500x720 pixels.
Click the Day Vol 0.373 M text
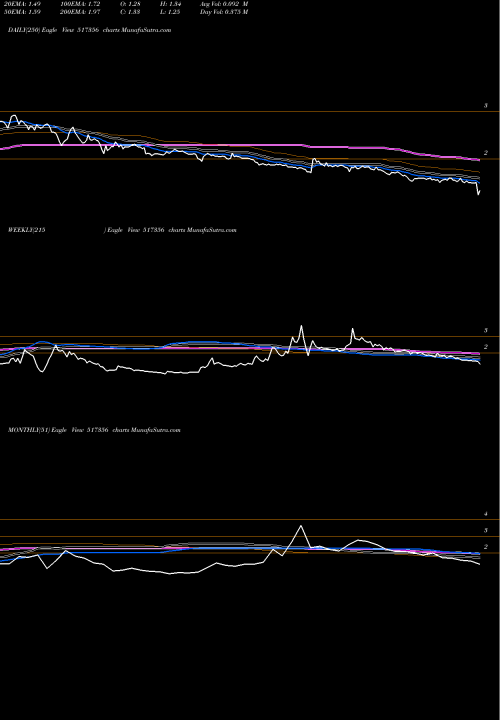click(224, 12)
